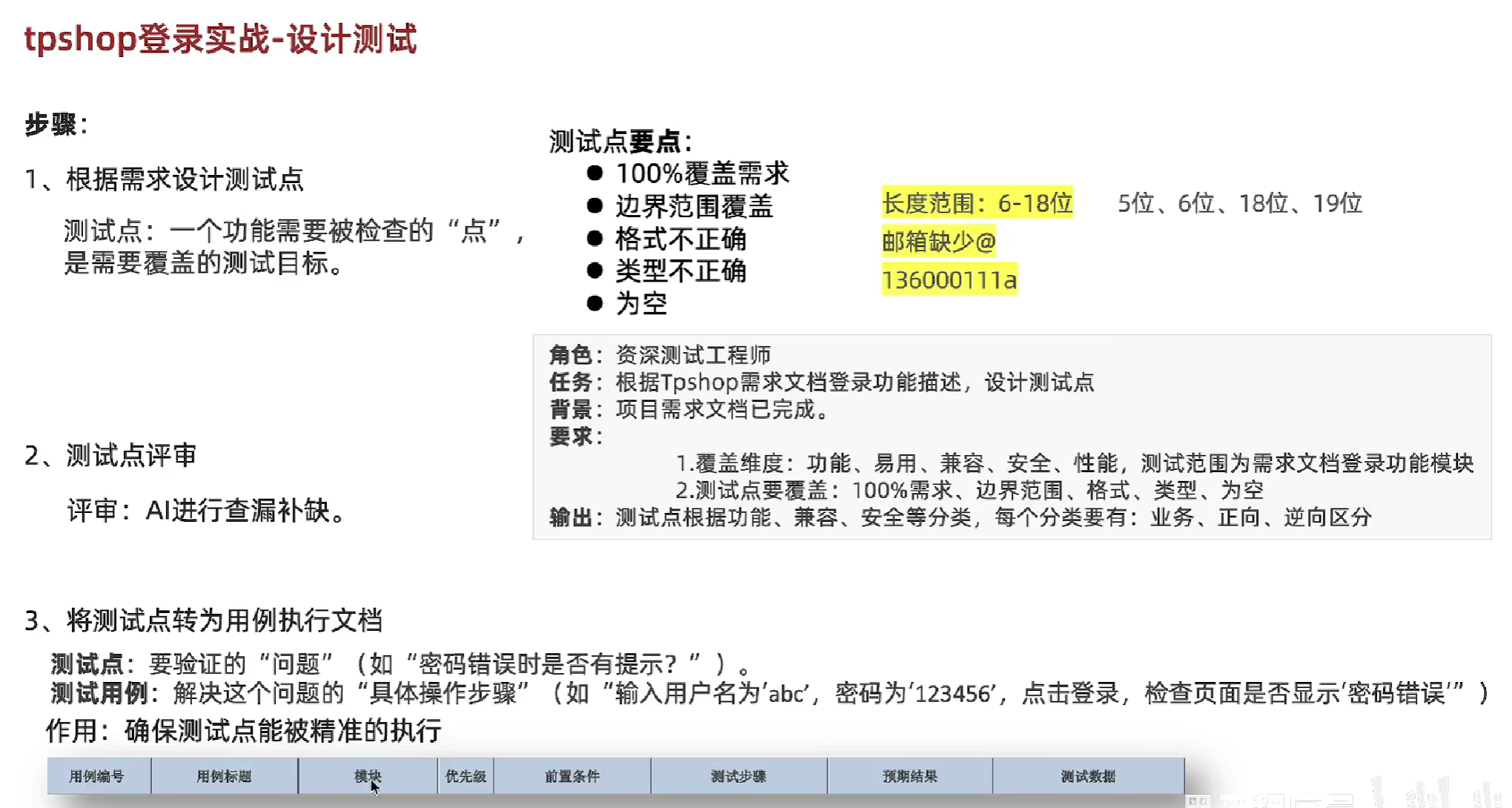Select the bullet "100%覆盖需求"
The height and width of the screenshot is (808, 1512).
702,173
